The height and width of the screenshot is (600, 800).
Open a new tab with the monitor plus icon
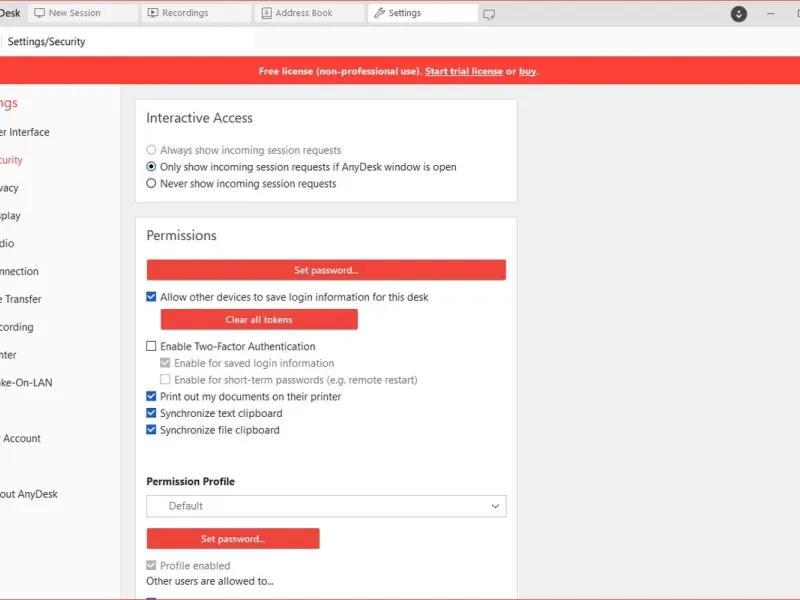(x=489, y=15)
